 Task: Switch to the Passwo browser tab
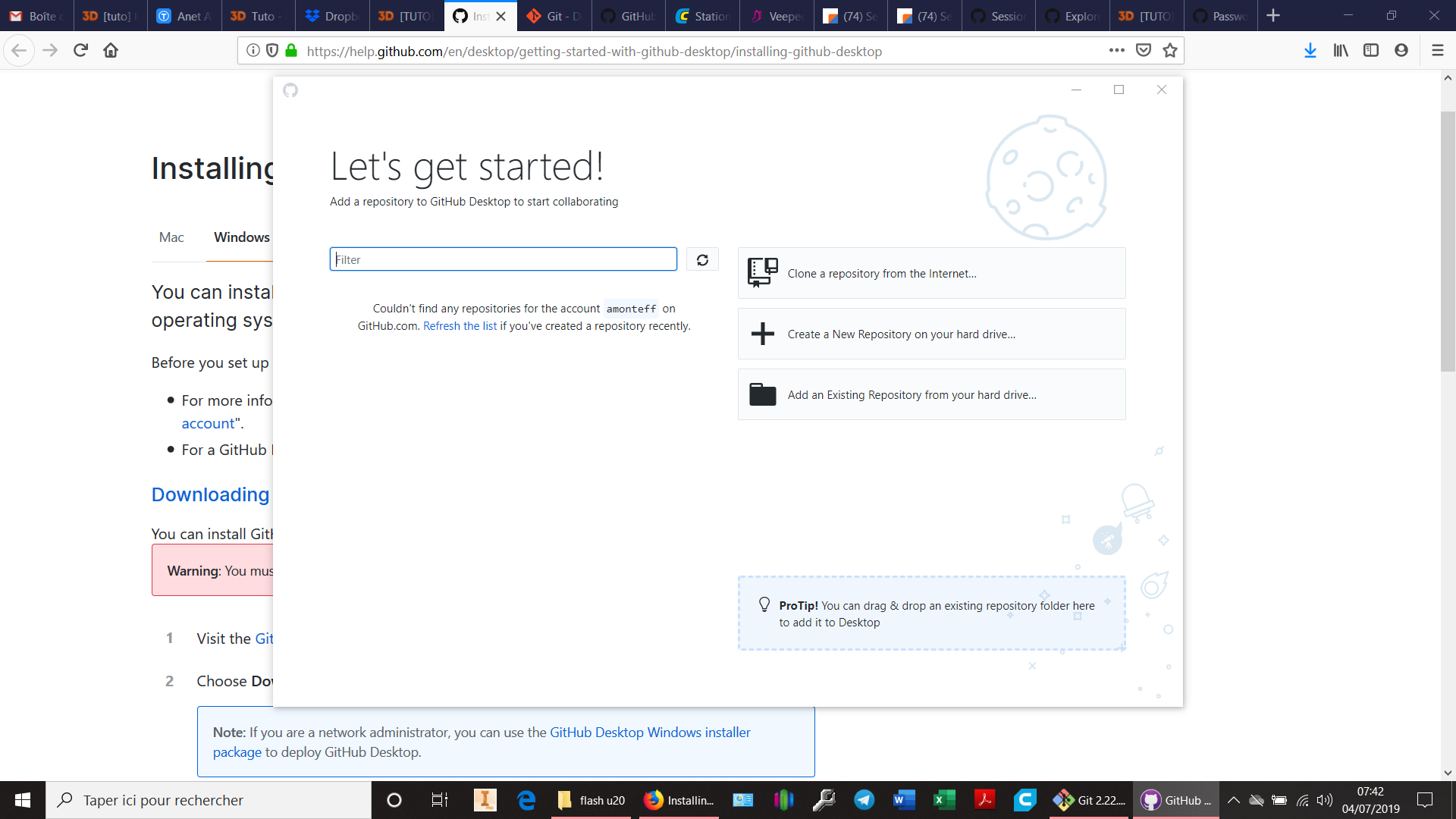click(1221, 16)
